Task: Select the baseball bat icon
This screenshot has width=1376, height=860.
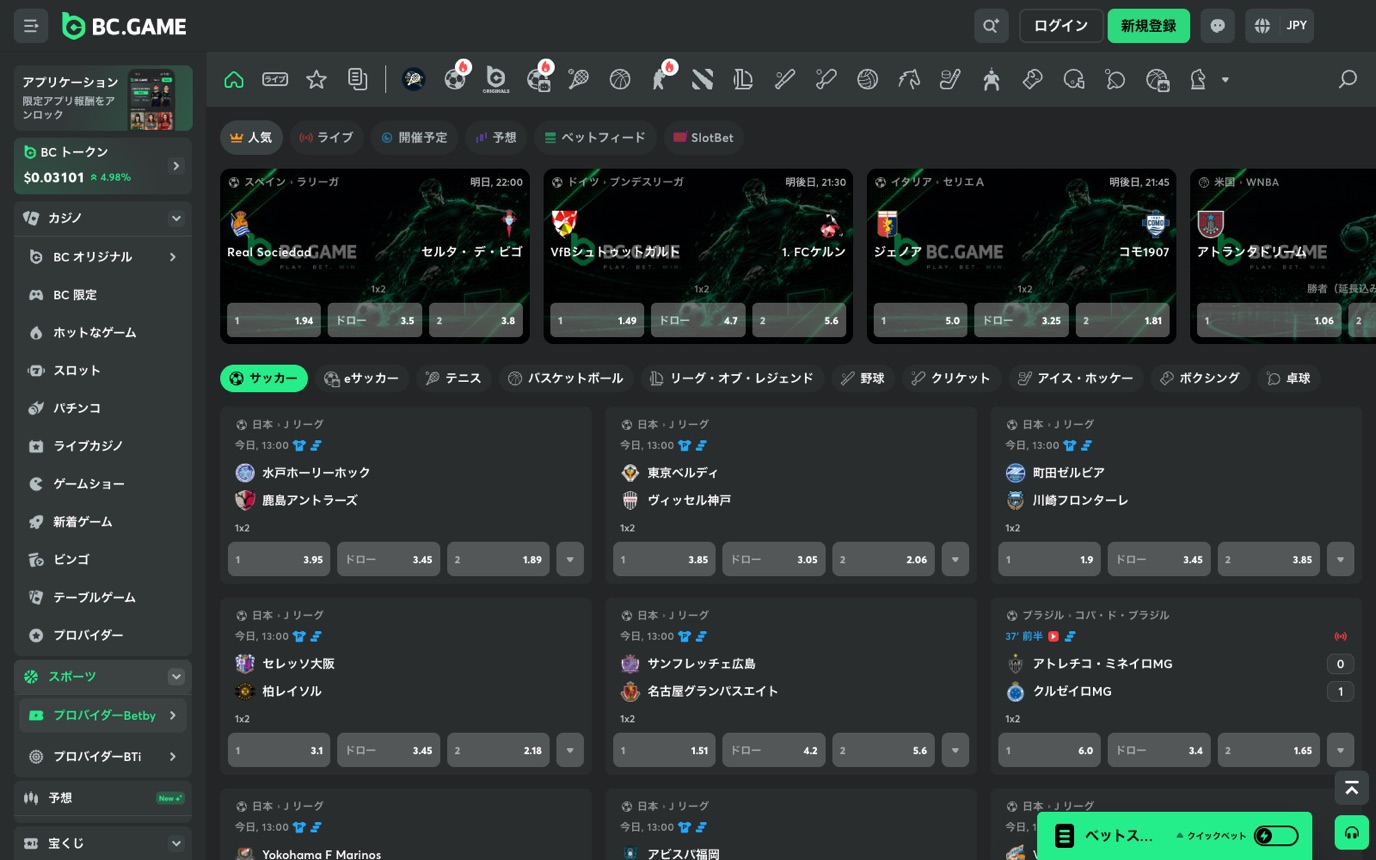Action: click(x=785, y=79)
